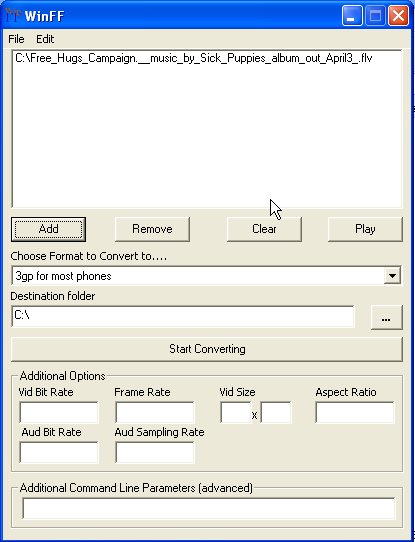Click the Additional Command Line Parameters field
Screen dimensions: 415x542
coord(209,508)
